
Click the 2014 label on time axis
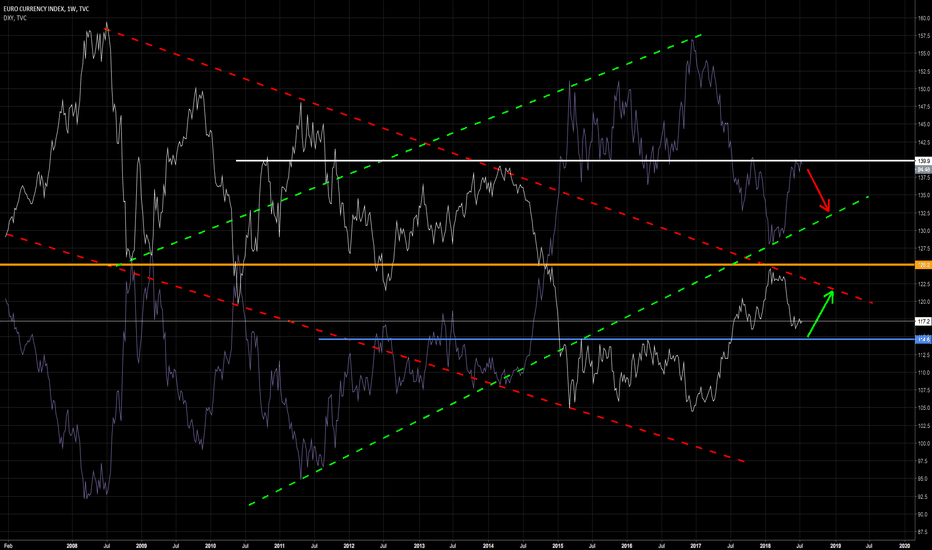[488, 545]
